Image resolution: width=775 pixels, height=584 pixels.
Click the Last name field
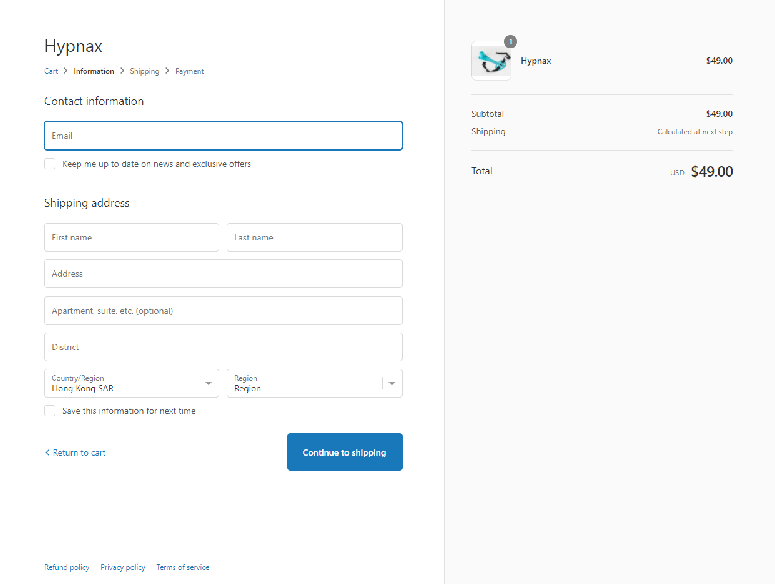[x=315, y=238]
